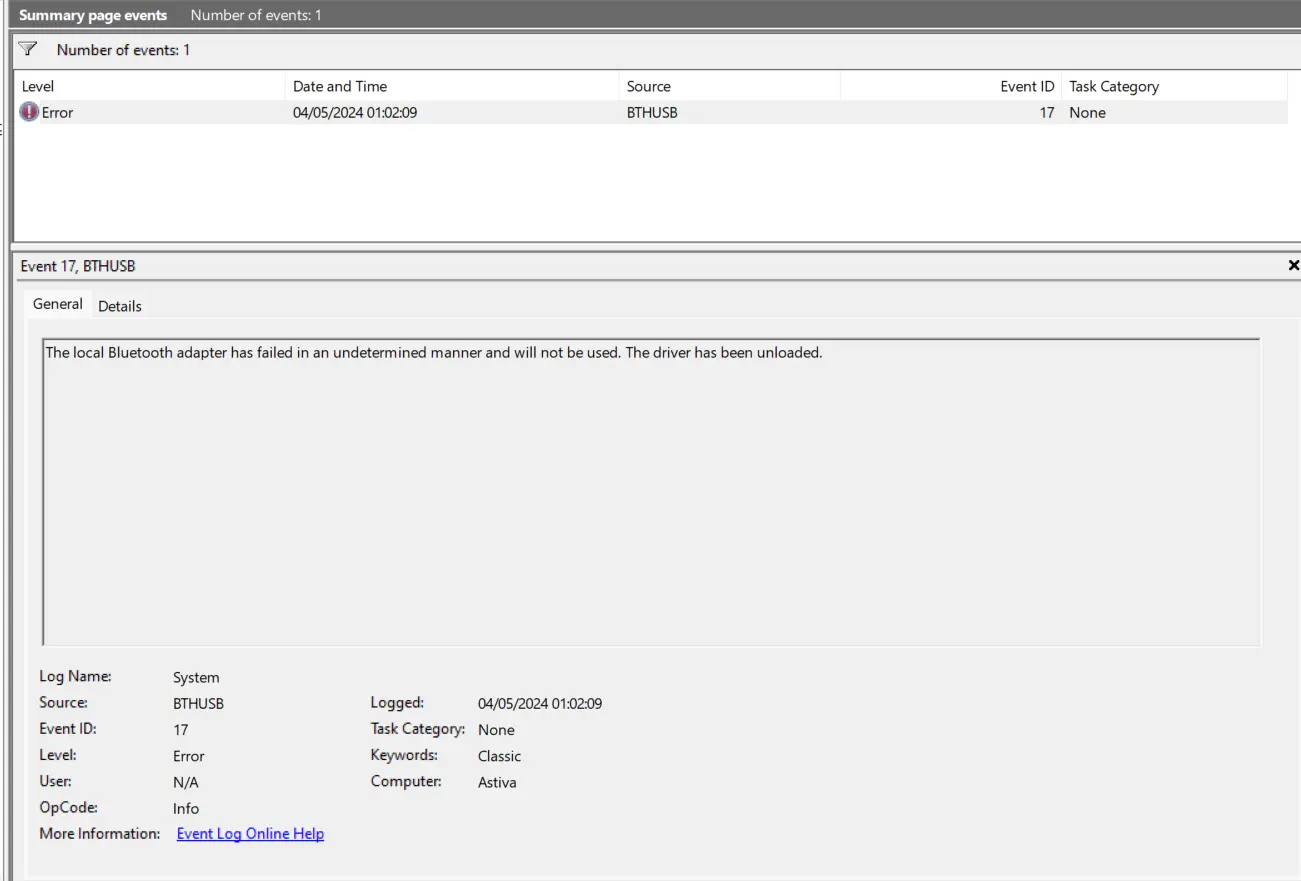
Task: Click the None task category cell in list
Action: [x=1087, y=112]
